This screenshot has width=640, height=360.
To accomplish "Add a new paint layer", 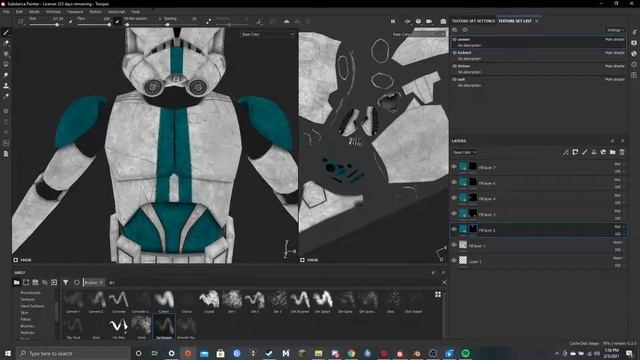I will point(584,152).
